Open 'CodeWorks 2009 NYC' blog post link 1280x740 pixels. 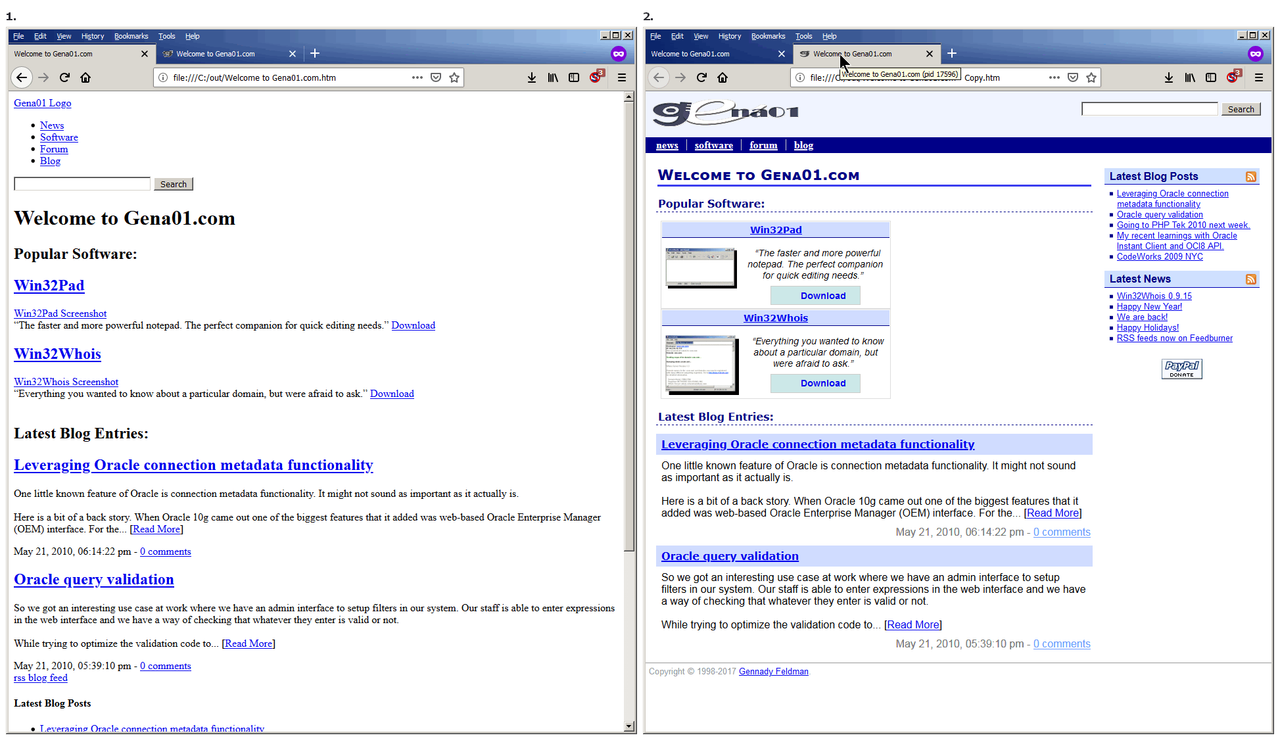click(1160, 257)
